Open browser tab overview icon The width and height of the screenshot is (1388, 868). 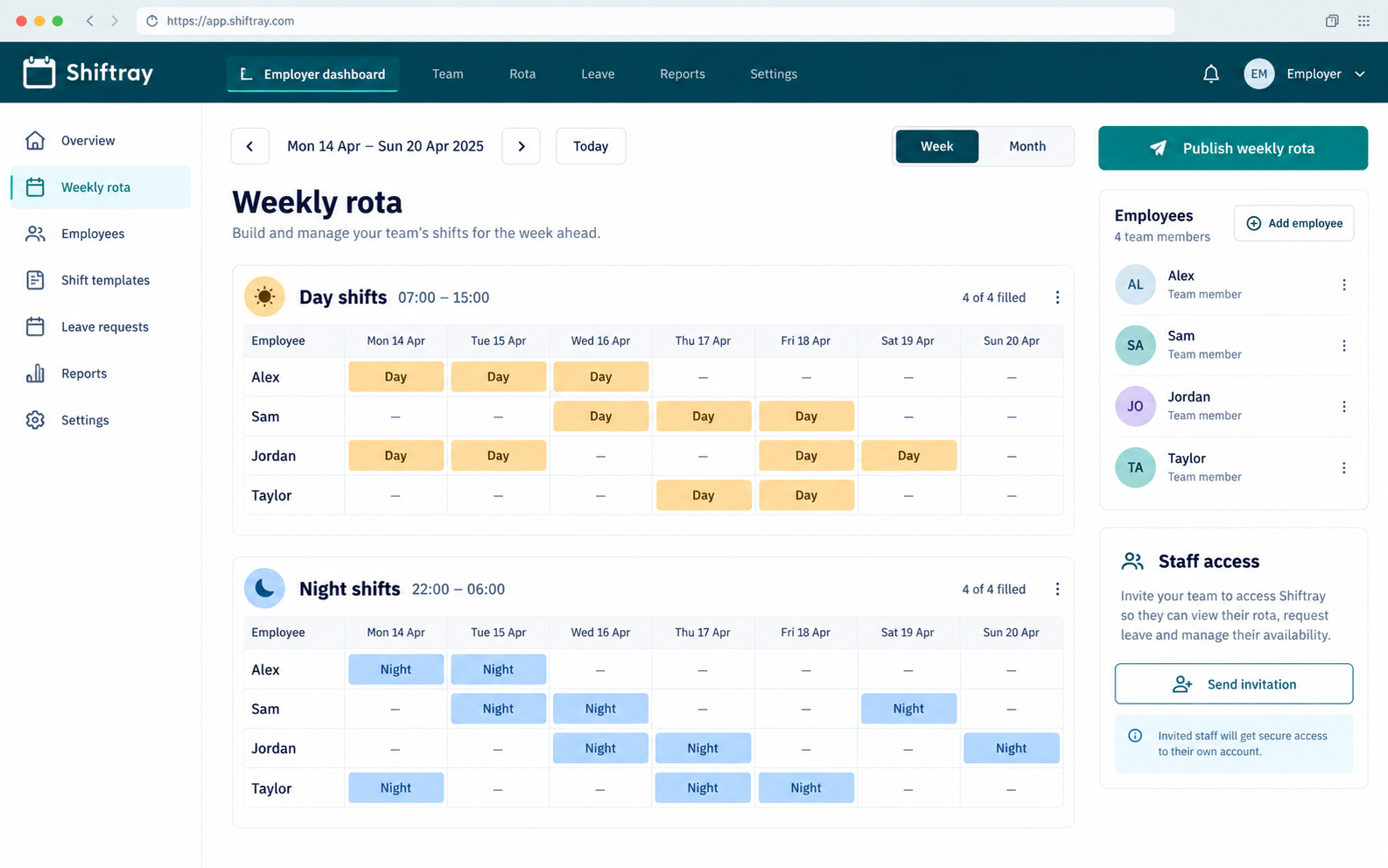[x=1331, y=21]
